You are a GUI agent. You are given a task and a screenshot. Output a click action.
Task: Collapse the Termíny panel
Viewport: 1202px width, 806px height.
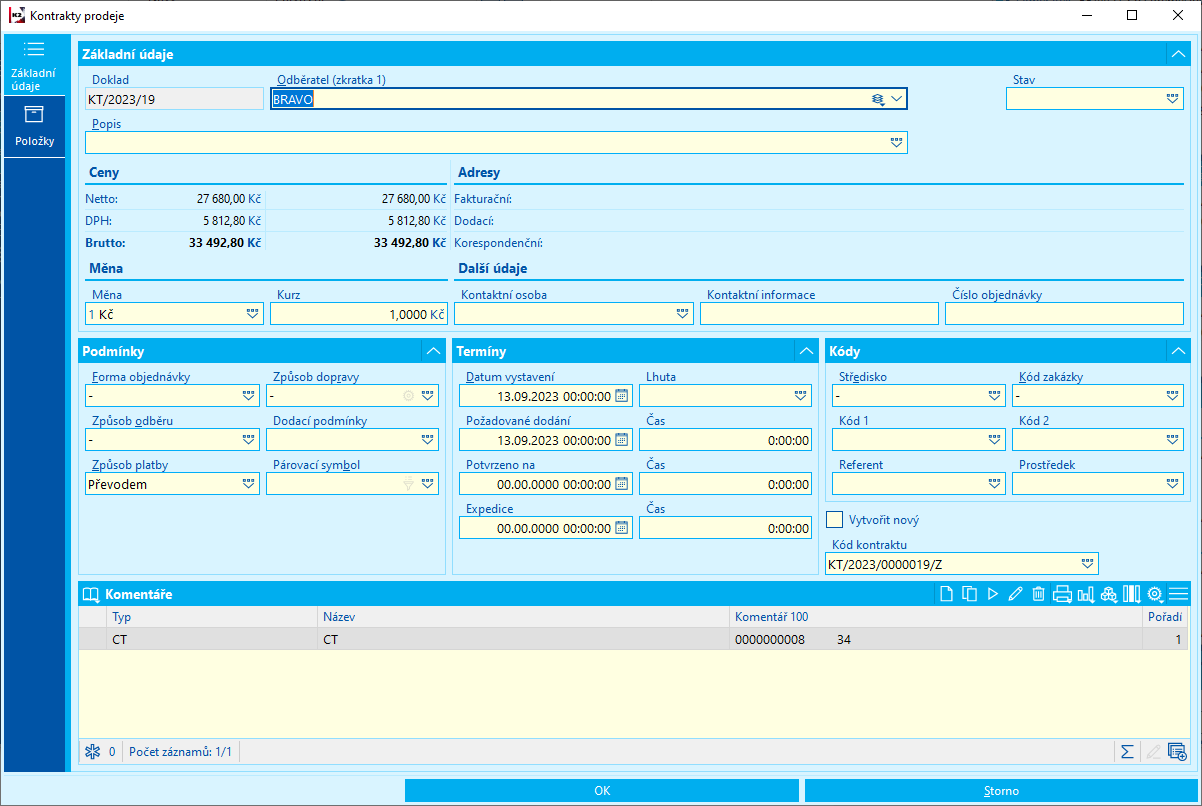pyautogui.click(x=806, y=351)
